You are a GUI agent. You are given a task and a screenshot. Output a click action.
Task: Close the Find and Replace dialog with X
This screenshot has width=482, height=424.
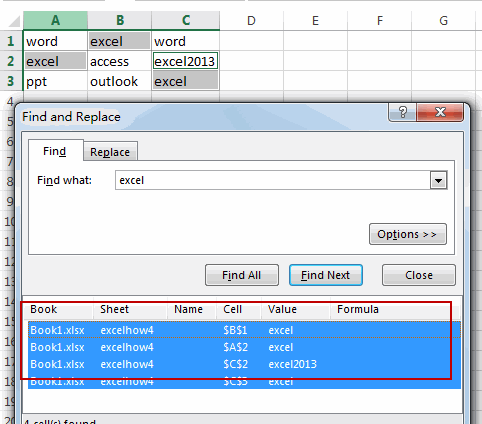pos(440,112)
